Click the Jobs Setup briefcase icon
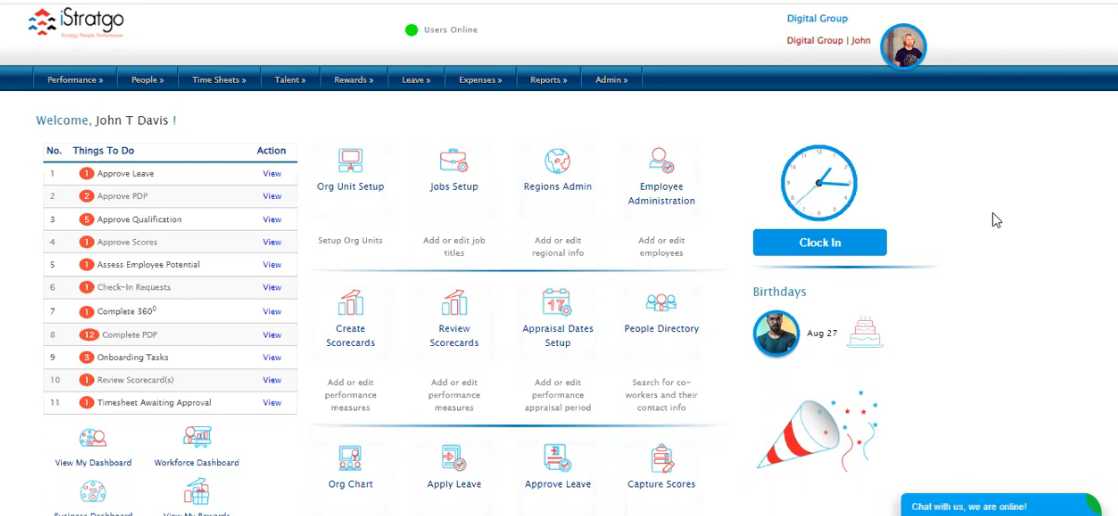The image size is (1118, 516). tap(454, 161)
